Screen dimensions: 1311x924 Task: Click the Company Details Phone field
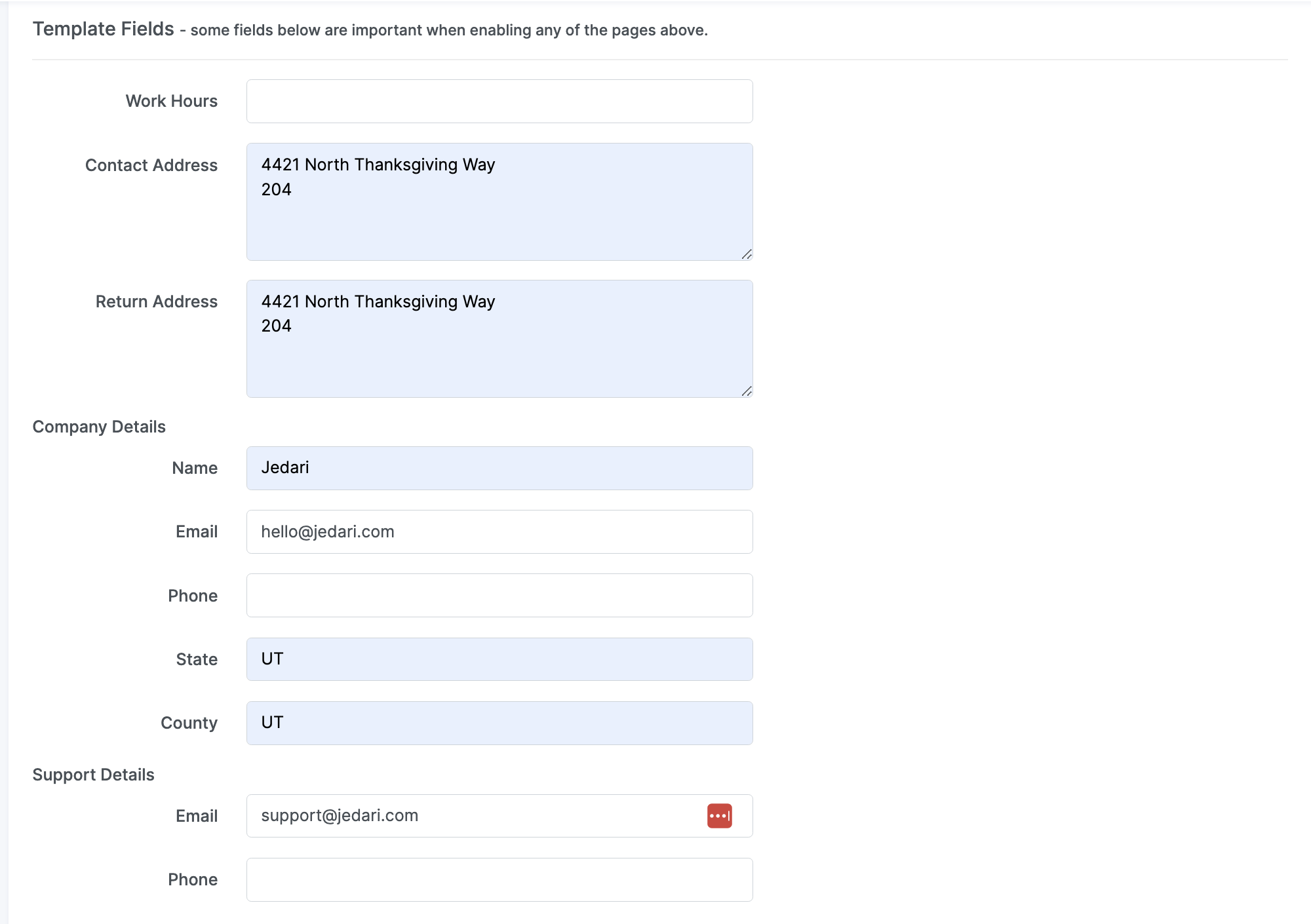[x=499, y=595]
